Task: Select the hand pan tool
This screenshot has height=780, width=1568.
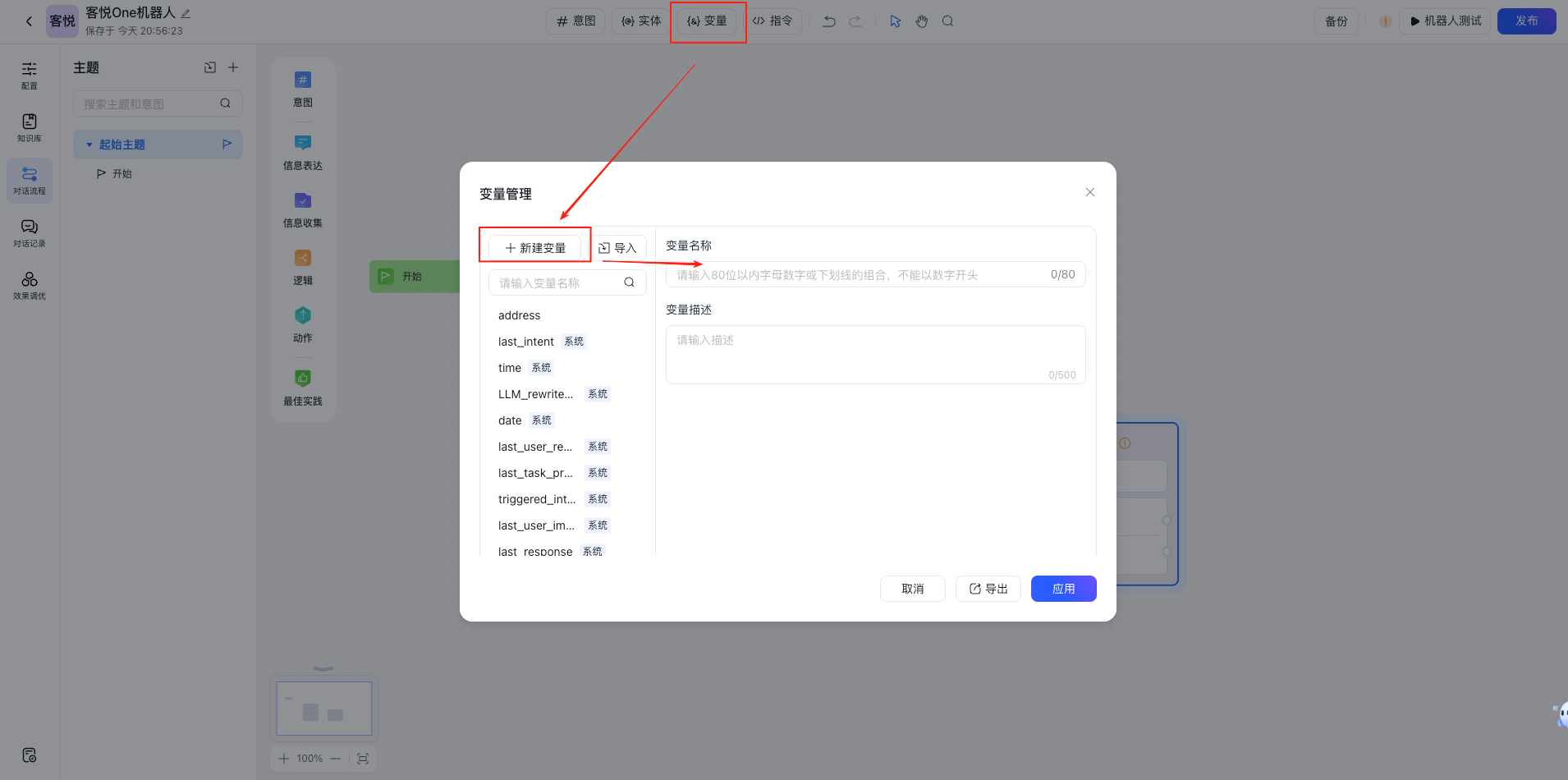Action: (x=922, y=21)
